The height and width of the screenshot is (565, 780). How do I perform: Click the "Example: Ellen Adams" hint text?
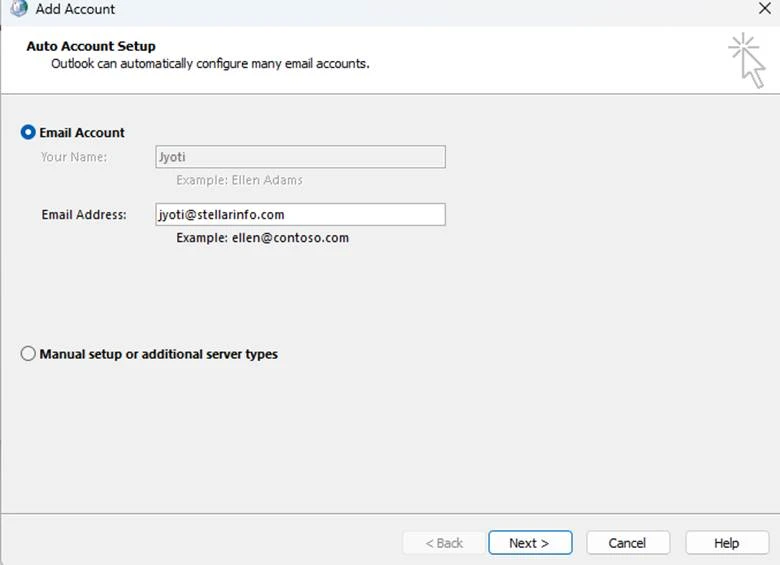(x=239, y=180)
